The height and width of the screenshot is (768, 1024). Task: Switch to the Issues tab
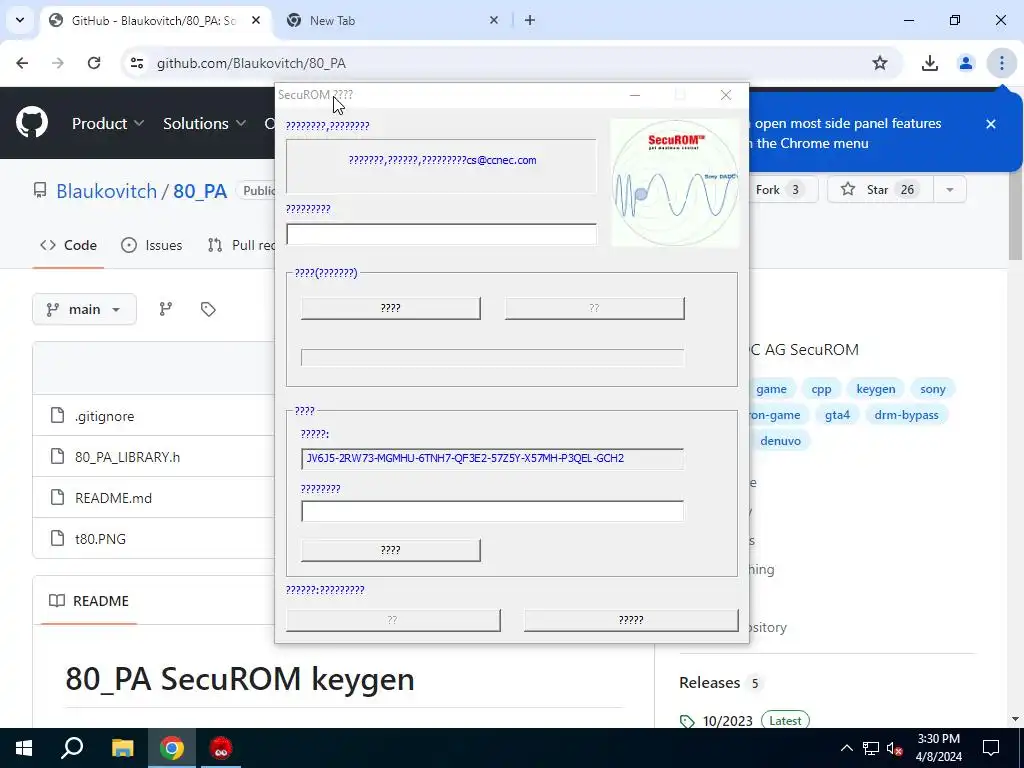[x=152, y=245]
